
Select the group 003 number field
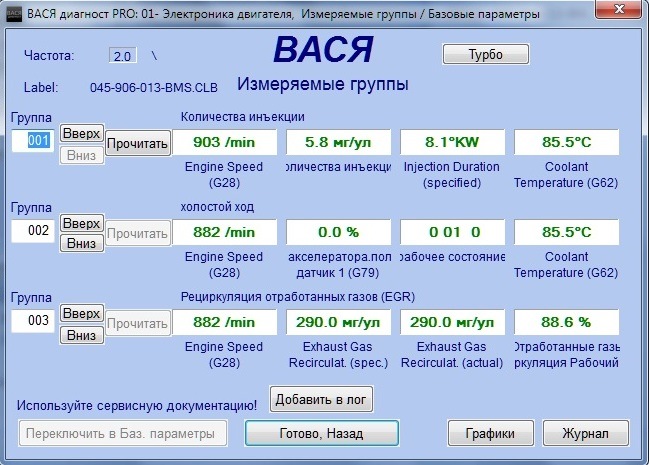[33, 321]
